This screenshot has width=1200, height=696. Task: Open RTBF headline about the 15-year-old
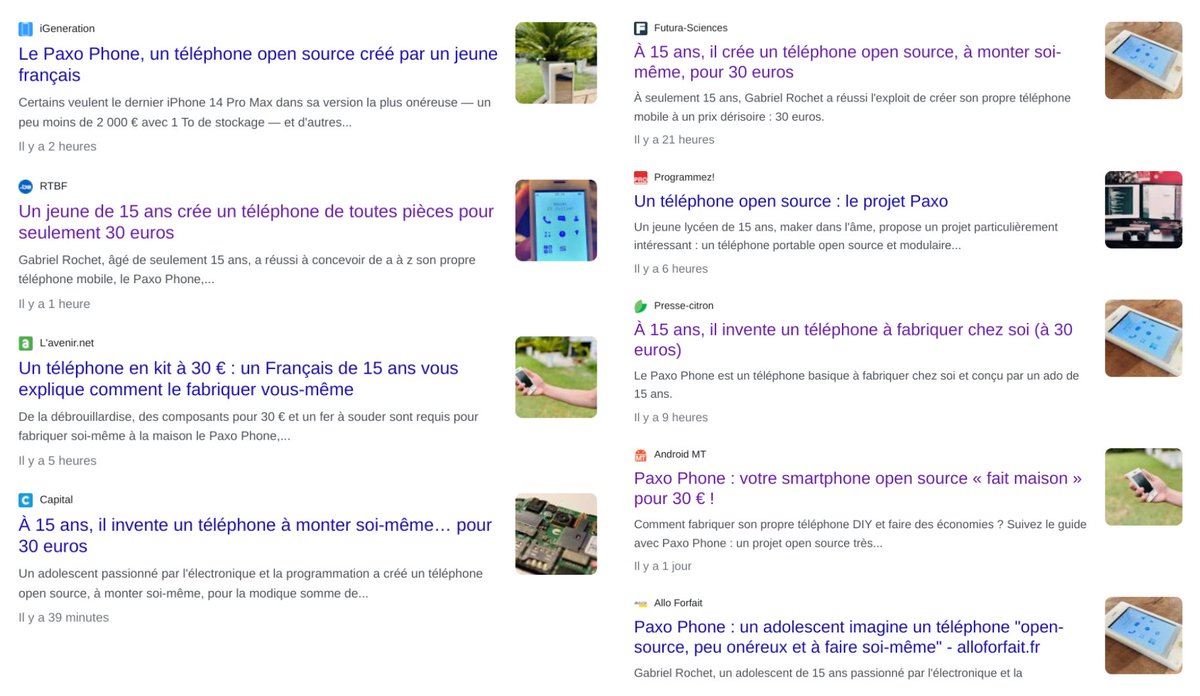click(x=256, y=222)
